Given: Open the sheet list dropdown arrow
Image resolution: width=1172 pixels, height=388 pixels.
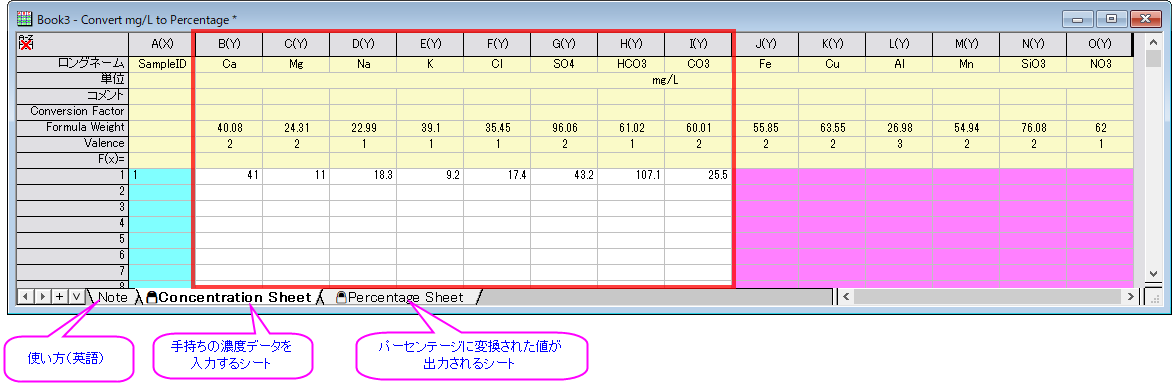Looking at the screenshot, I should click(75, 297).
